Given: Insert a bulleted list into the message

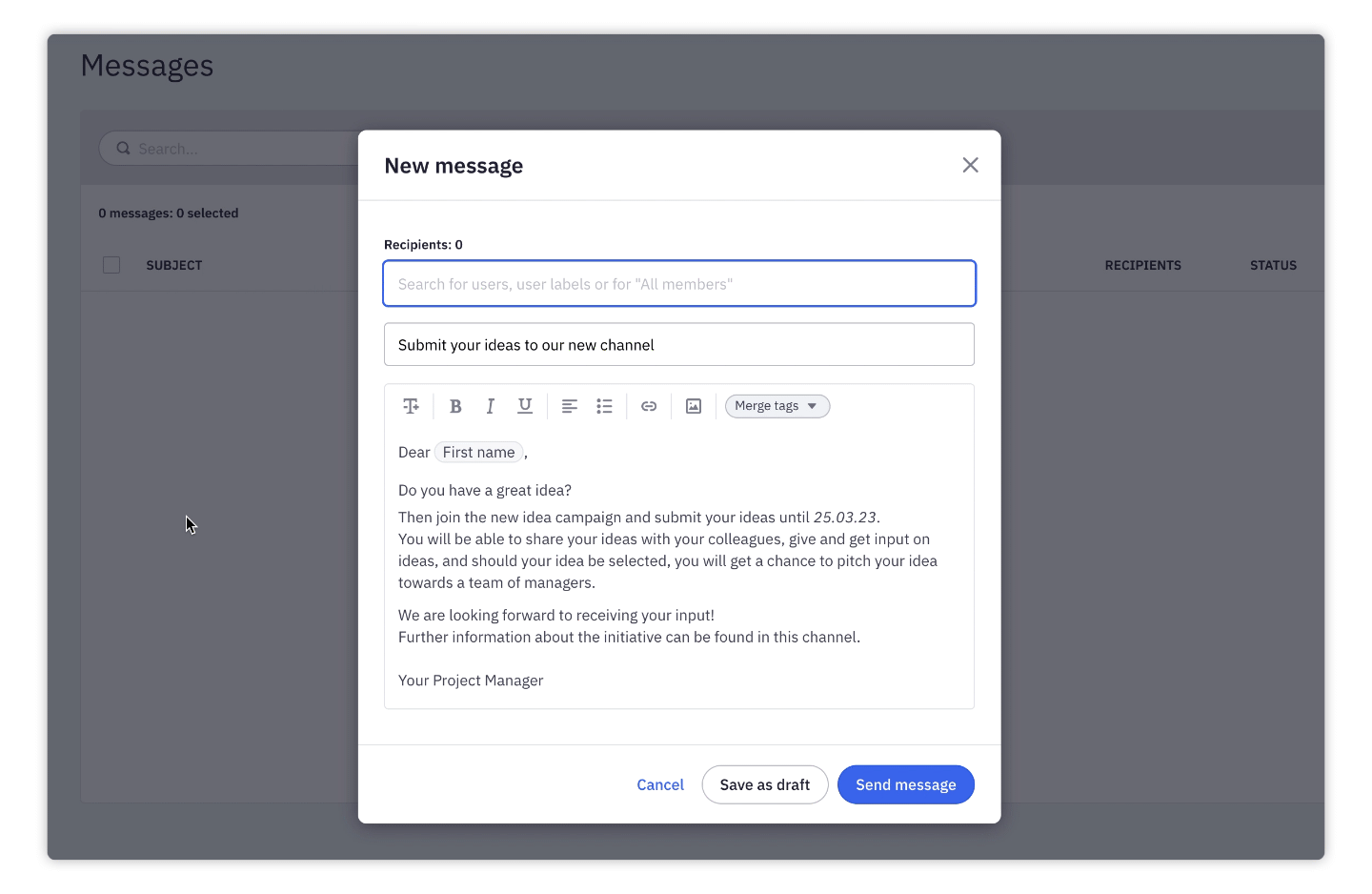Looking at the screenshot, I should (x=604, y=405).
